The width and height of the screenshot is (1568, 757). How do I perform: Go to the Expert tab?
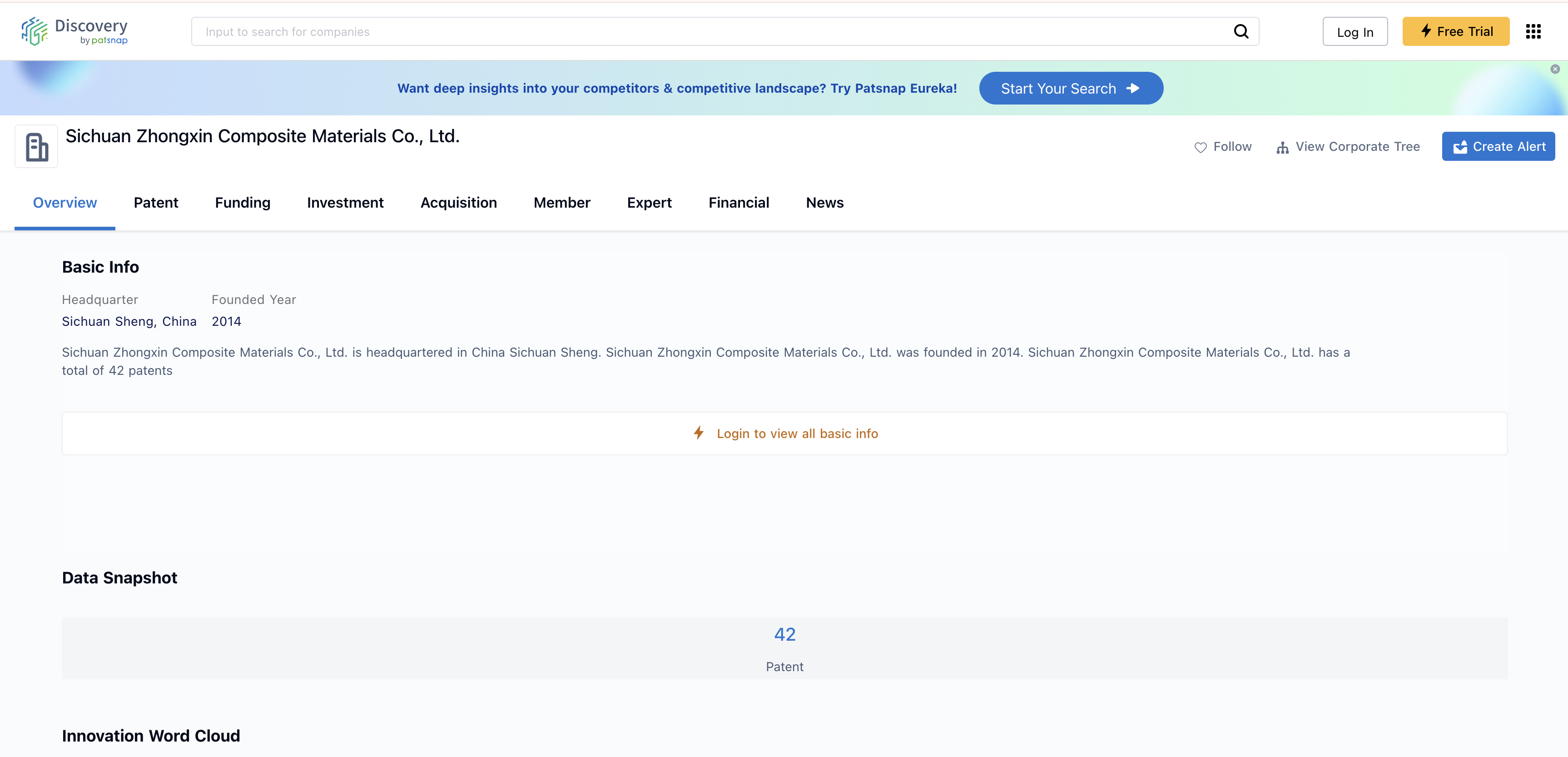click(649, 203)
